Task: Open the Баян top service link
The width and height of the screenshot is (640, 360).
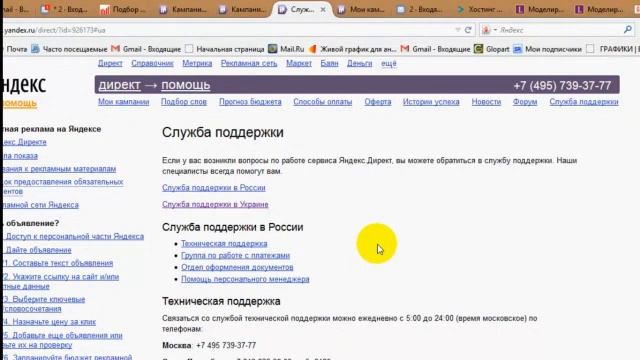Action: (x=329, y=63)
